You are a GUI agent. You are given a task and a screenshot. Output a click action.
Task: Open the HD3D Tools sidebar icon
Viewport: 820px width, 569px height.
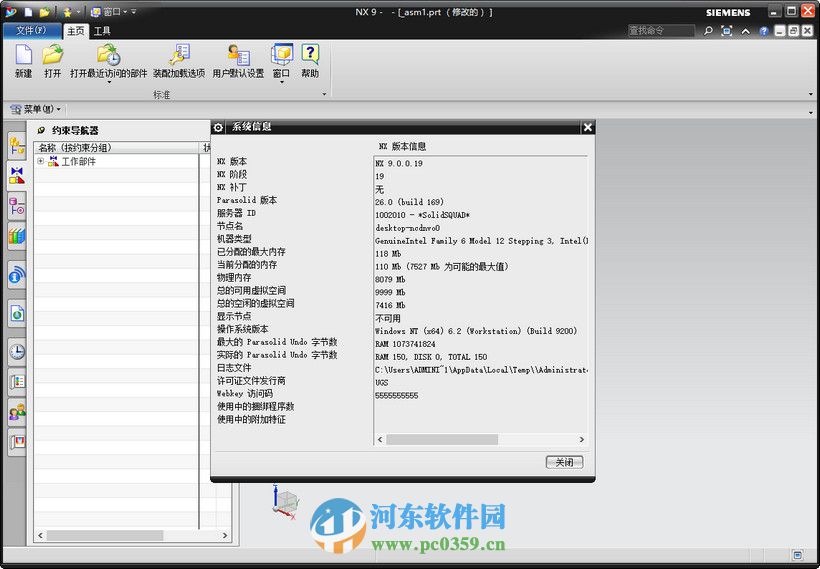tap(17, 275)
